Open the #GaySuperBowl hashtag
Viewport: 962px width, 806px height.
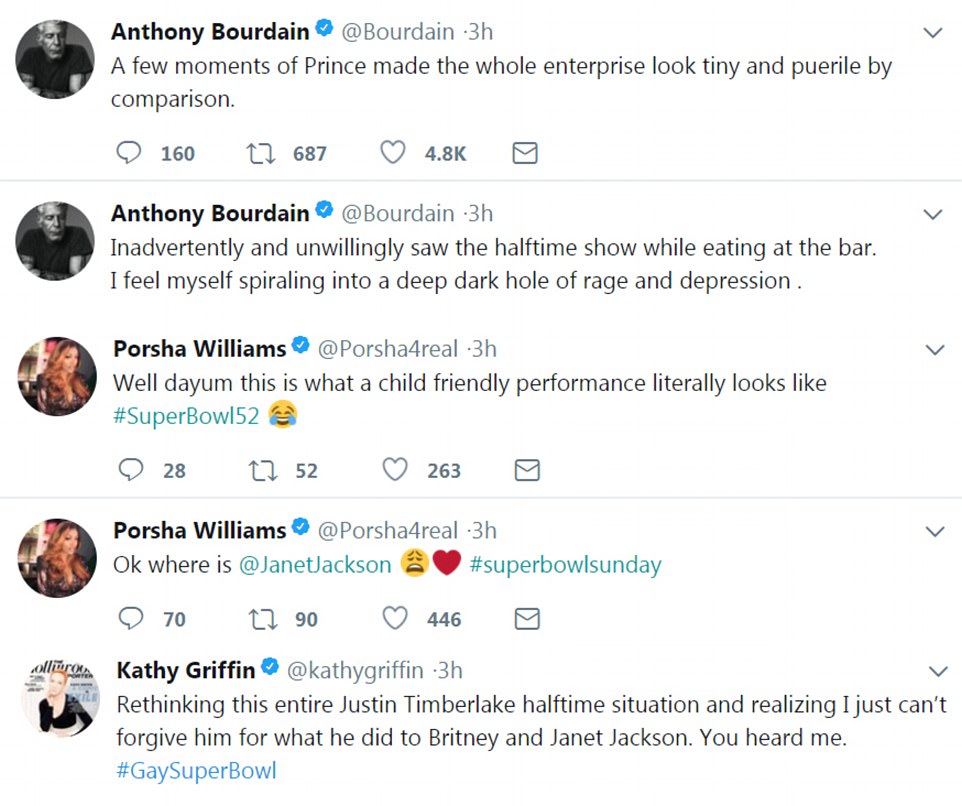coord(196,771)
